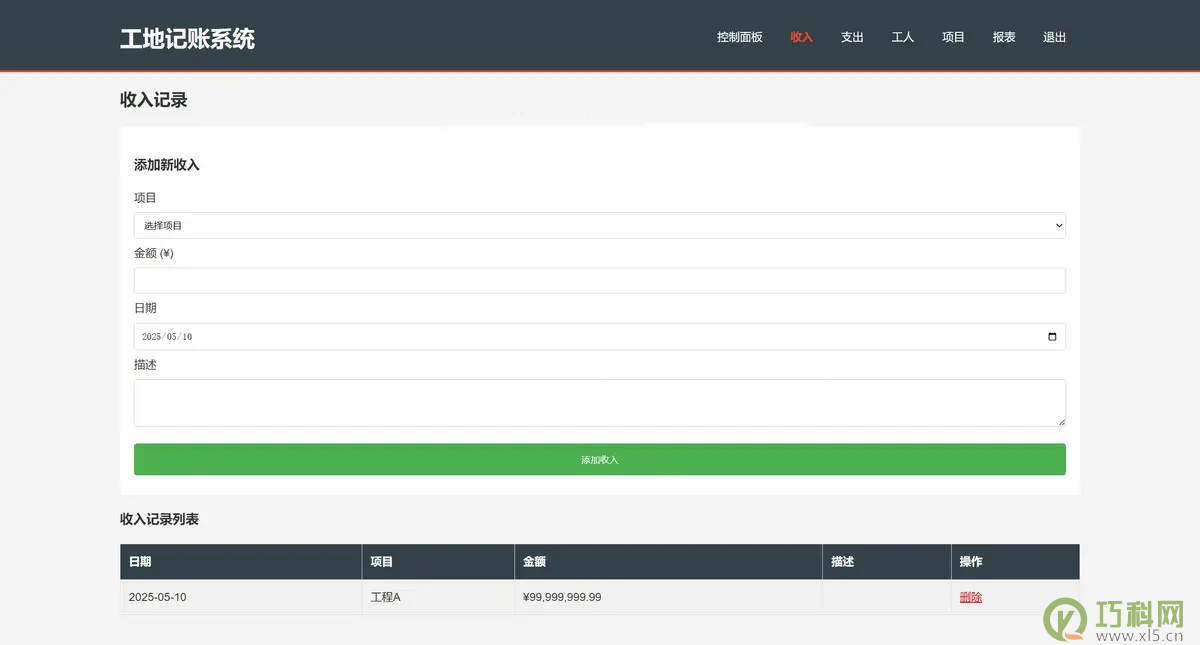Select the 2025-05-10 date cell
This screenshot has height=645, width=1200.
241,597
